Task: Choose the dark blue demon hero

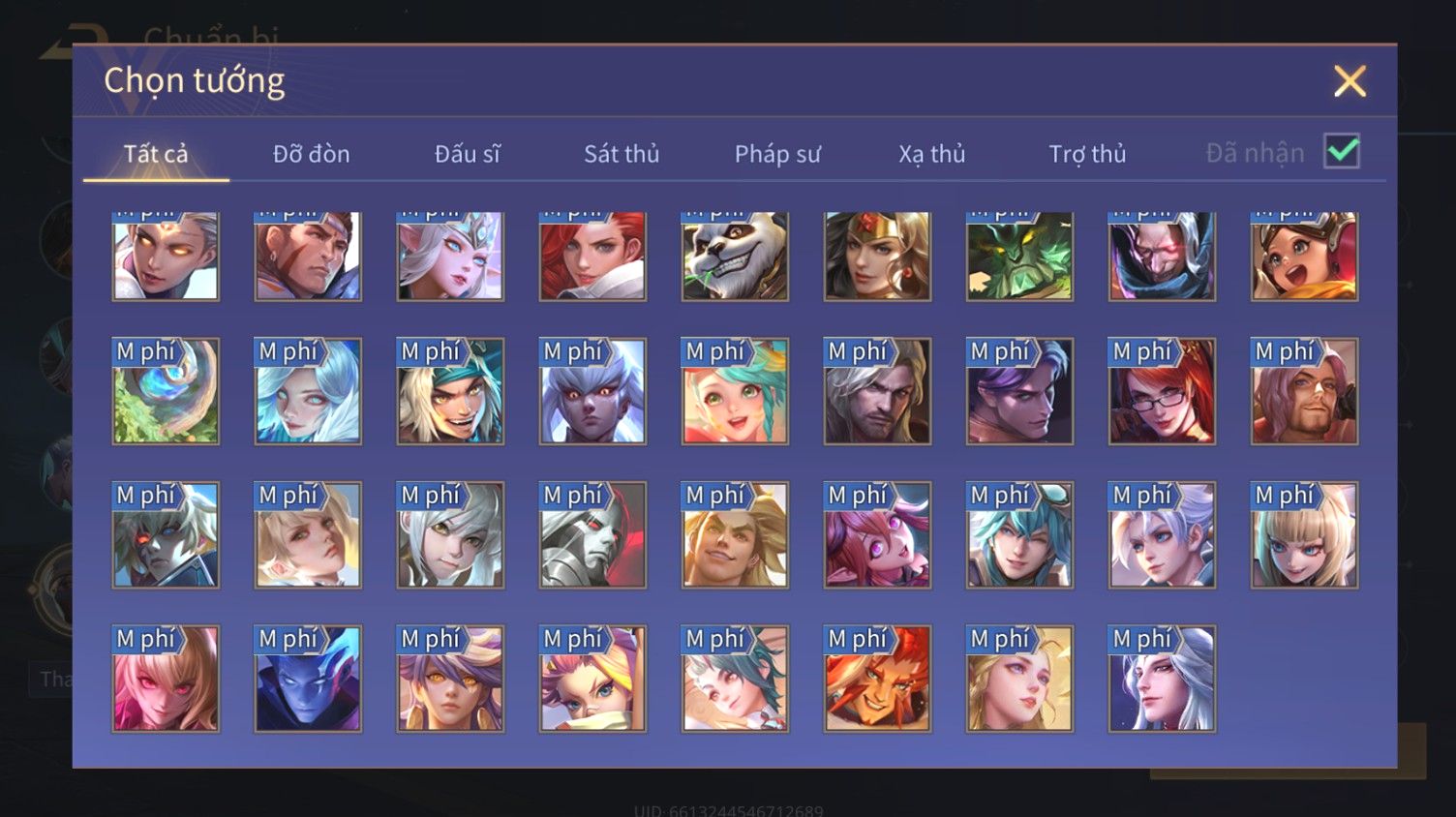Action: pyautogui.click(x=308, y=678)
